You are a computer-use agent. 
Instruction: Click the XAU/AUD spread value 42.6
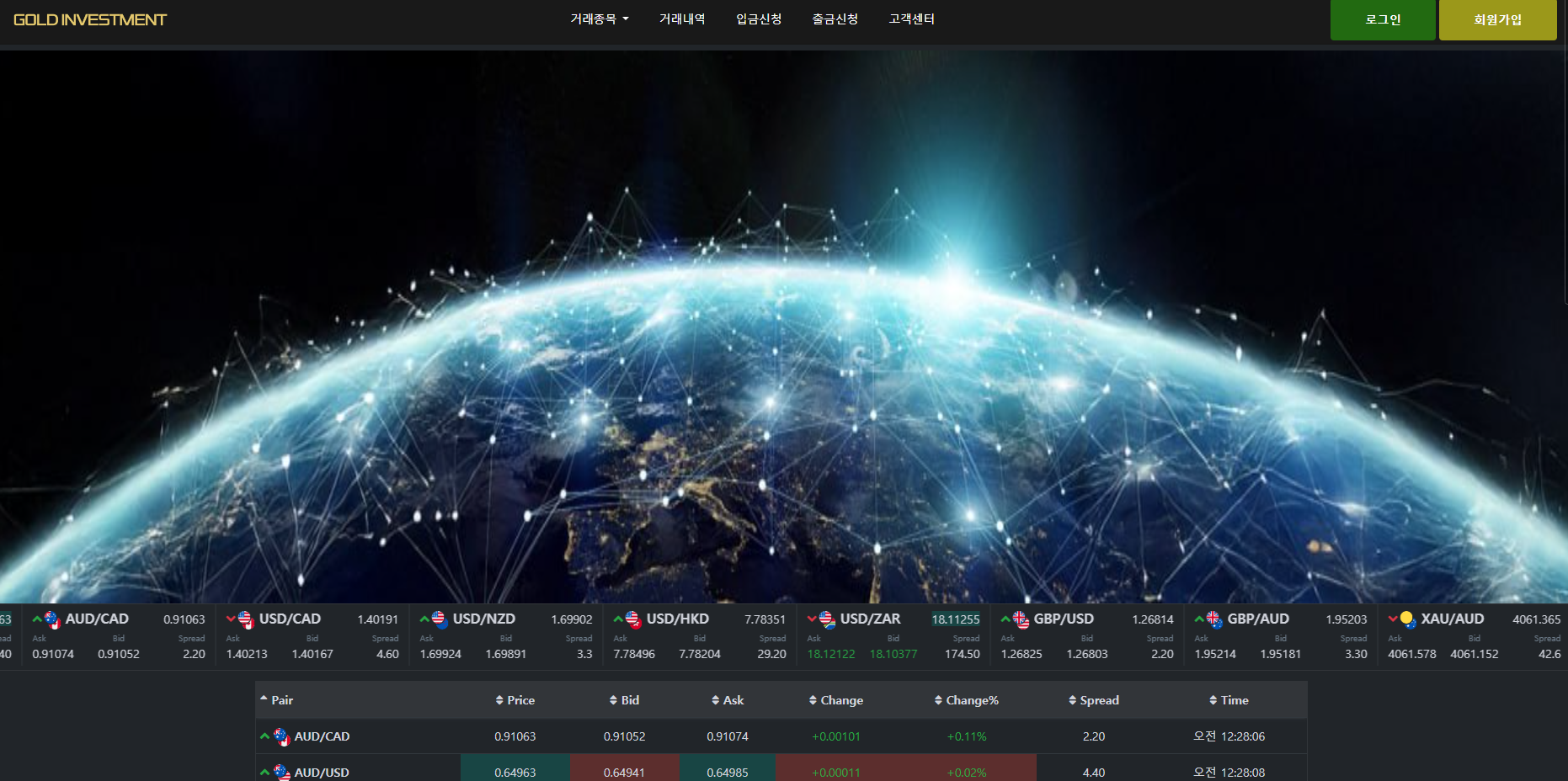[1549, 654]
